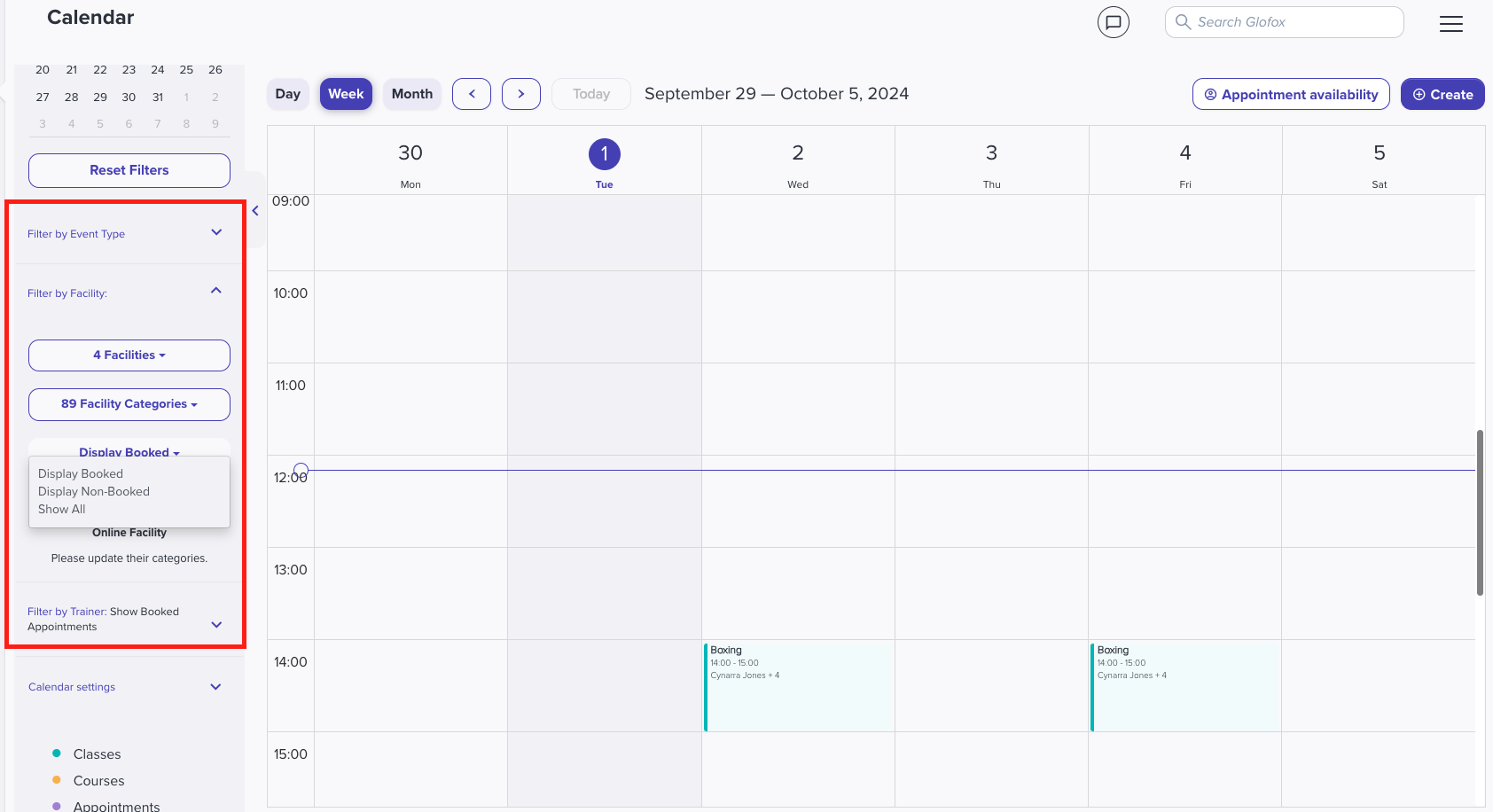1493x812 pixels.
Task: Select Display Non-Booked option
Action: click(94, 491)
